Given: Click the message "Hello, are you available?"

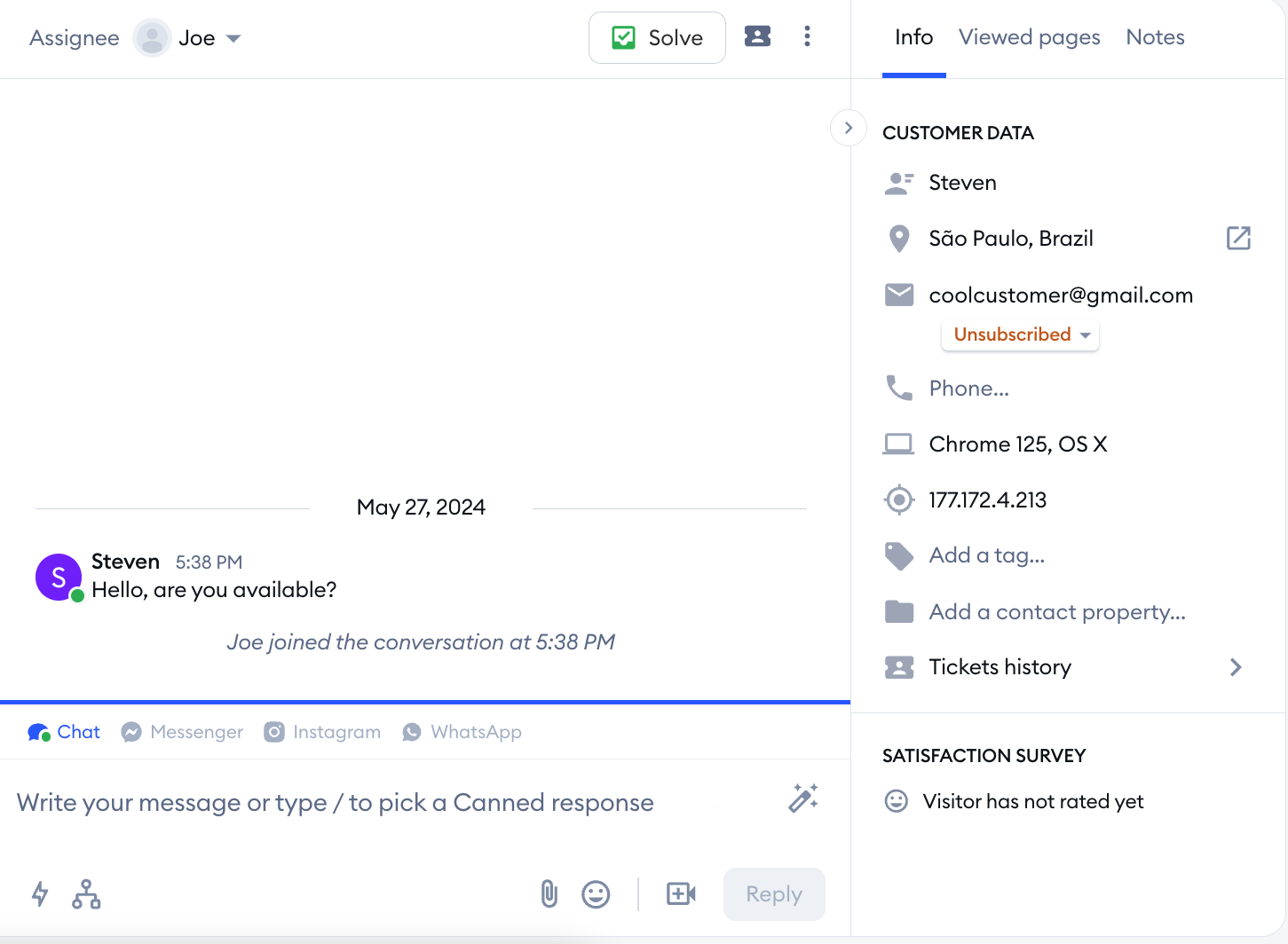Looking at the screenshot, I should click(214, 590).
